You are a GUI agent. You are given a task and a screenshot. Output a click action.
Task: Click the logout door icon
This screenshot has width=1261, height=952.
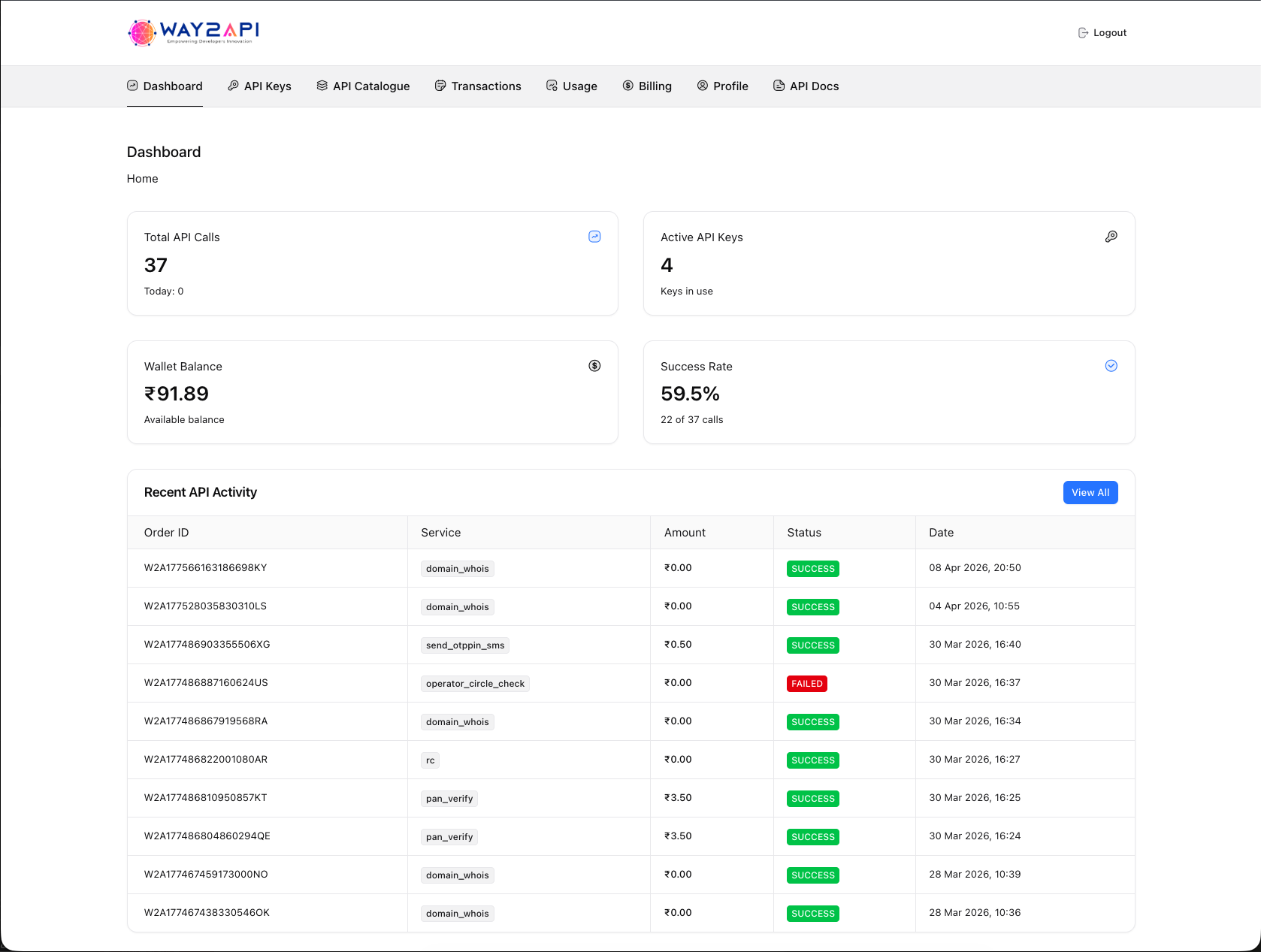coord(1083,33)
